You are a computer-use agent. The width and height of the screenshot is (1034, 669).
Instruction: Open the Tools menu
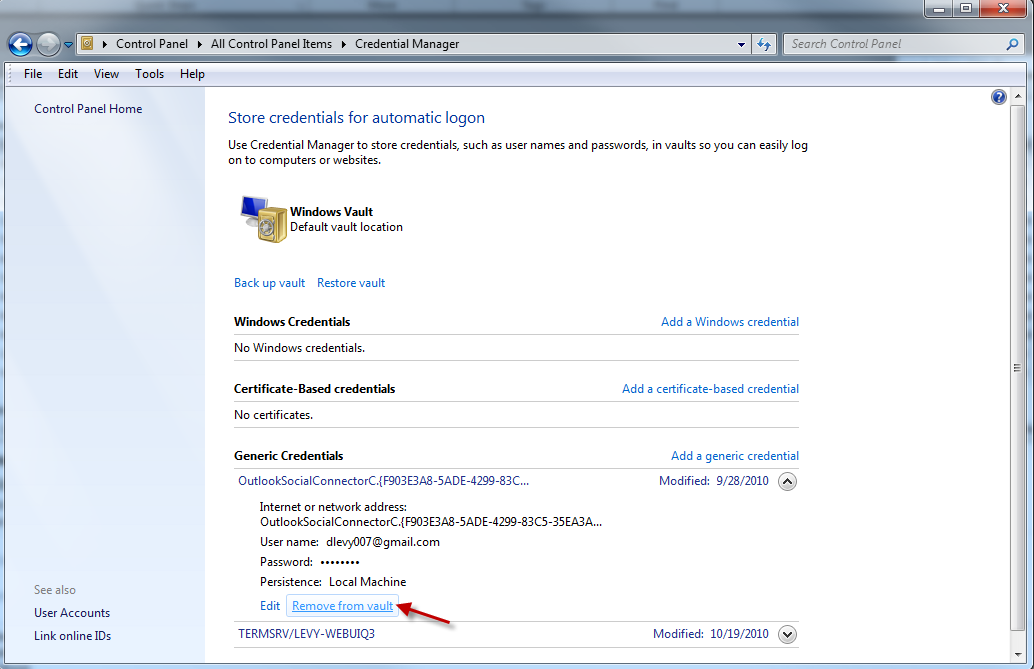coord(150,74)
